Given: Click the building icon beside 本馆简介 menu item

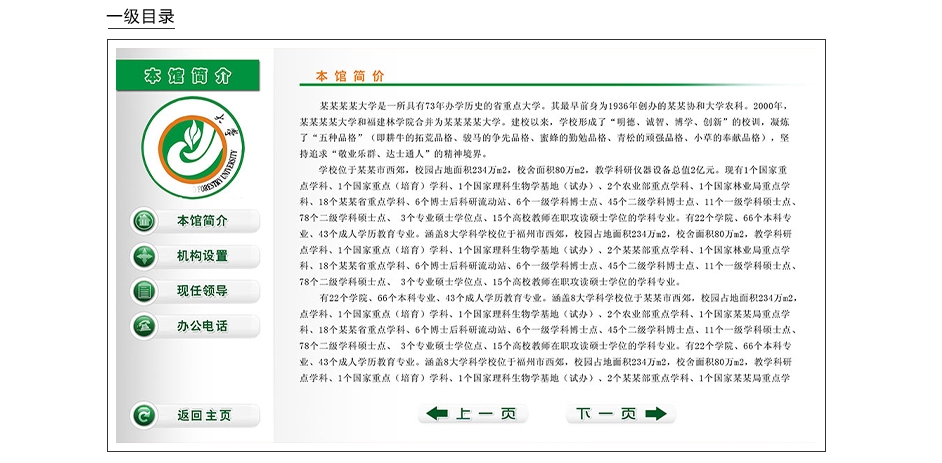Looking at the screenshot, I should (144, 221).
